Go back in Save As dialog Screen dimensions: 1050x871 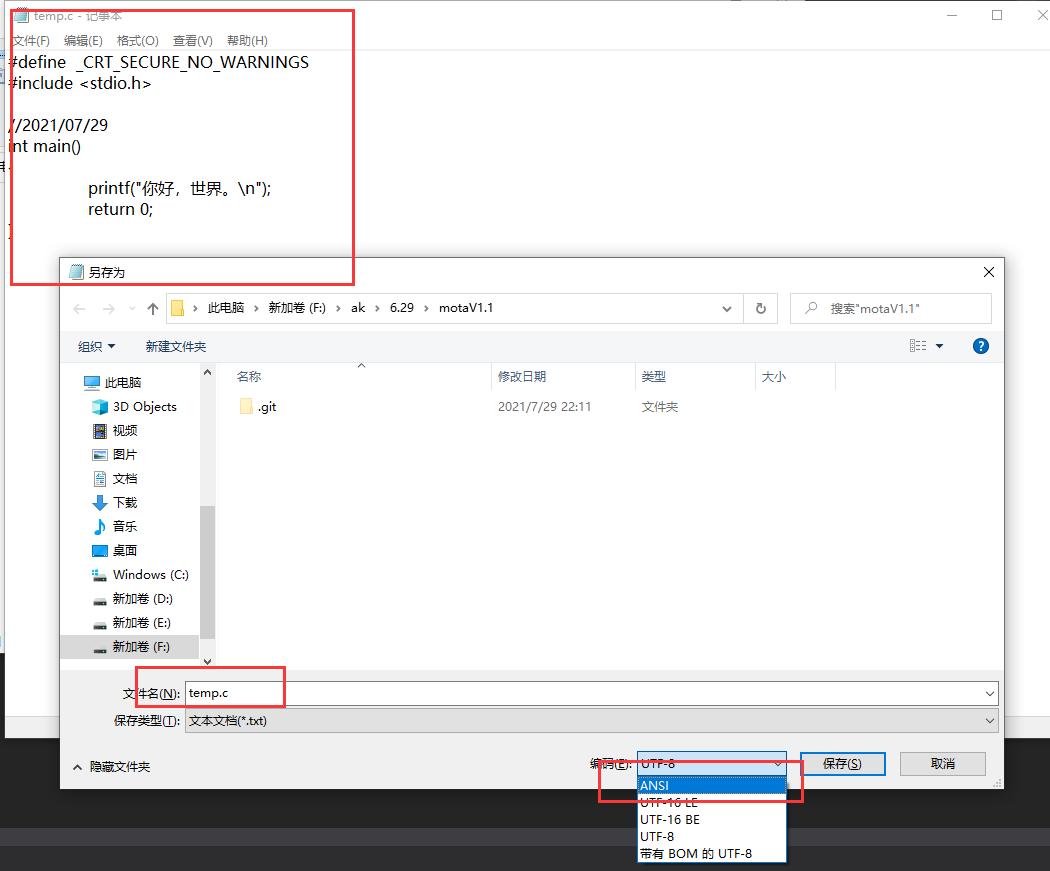point(79,309)
